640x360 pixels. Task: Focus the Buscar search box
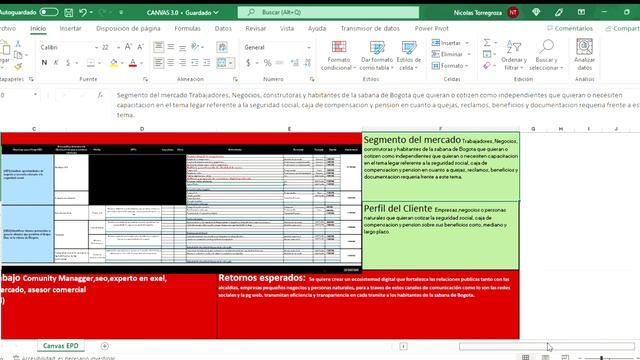tap(328, 12)
